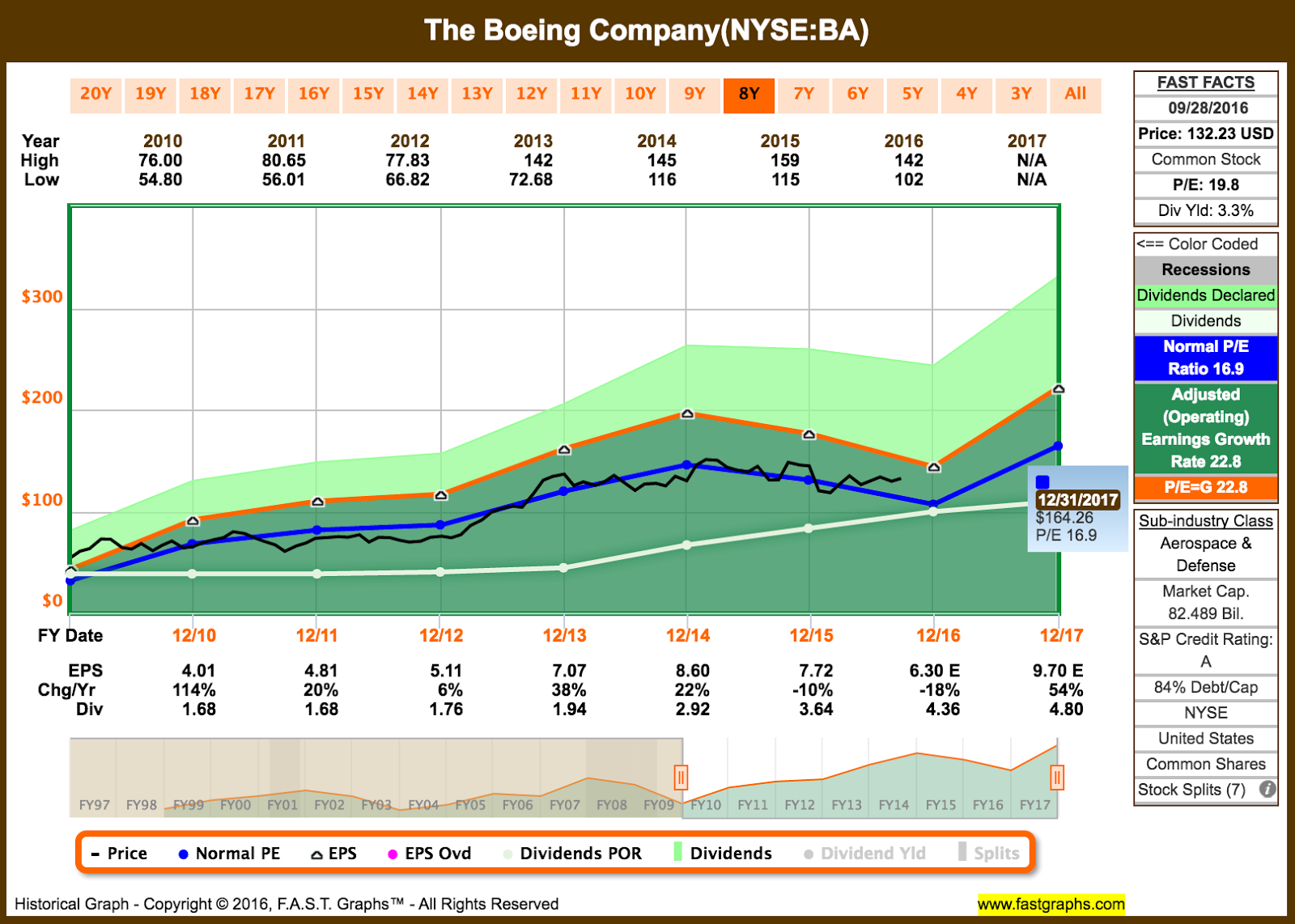Click the Adjusted Operating Earnings Growth Rate box
The height and width of the screenshot is (924, 1295).
click(1206, 428)
